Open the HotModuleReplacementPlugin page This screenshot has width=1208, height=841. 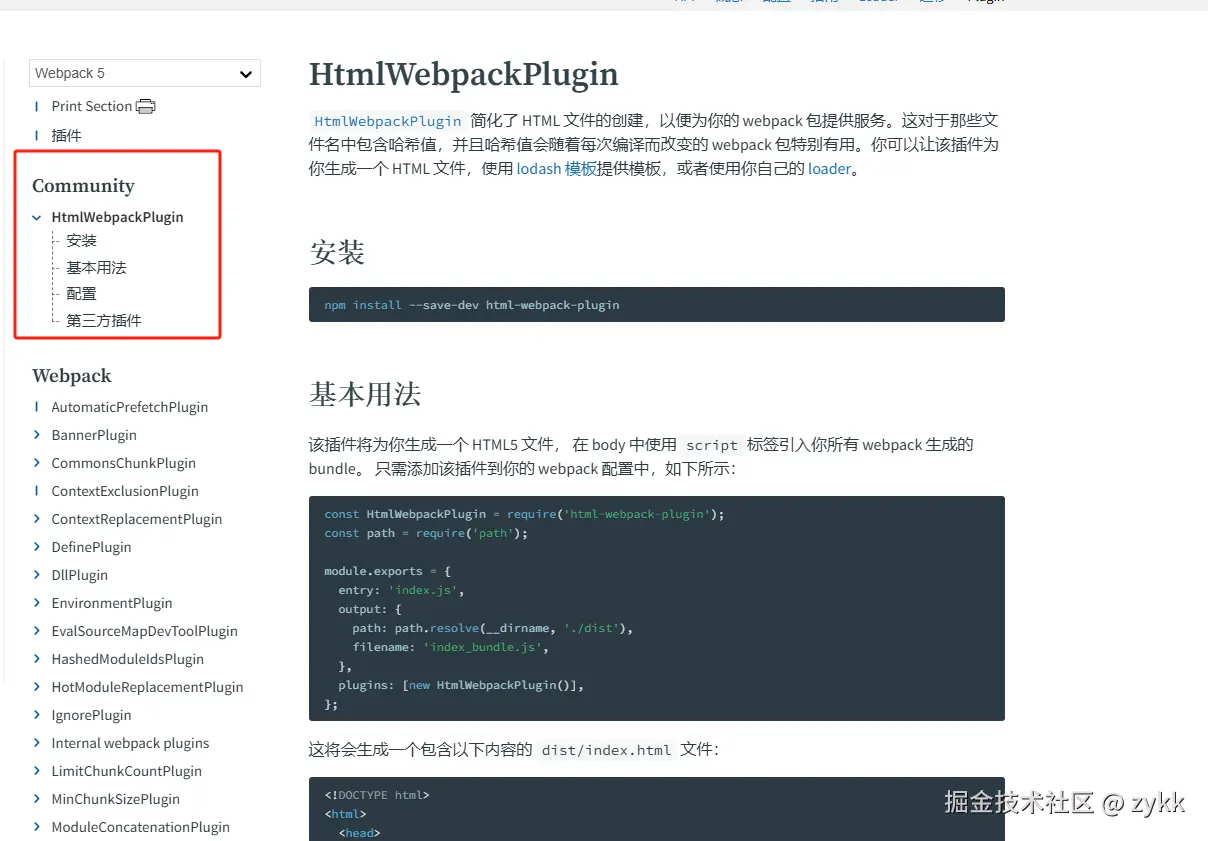(x=148, y=687)
